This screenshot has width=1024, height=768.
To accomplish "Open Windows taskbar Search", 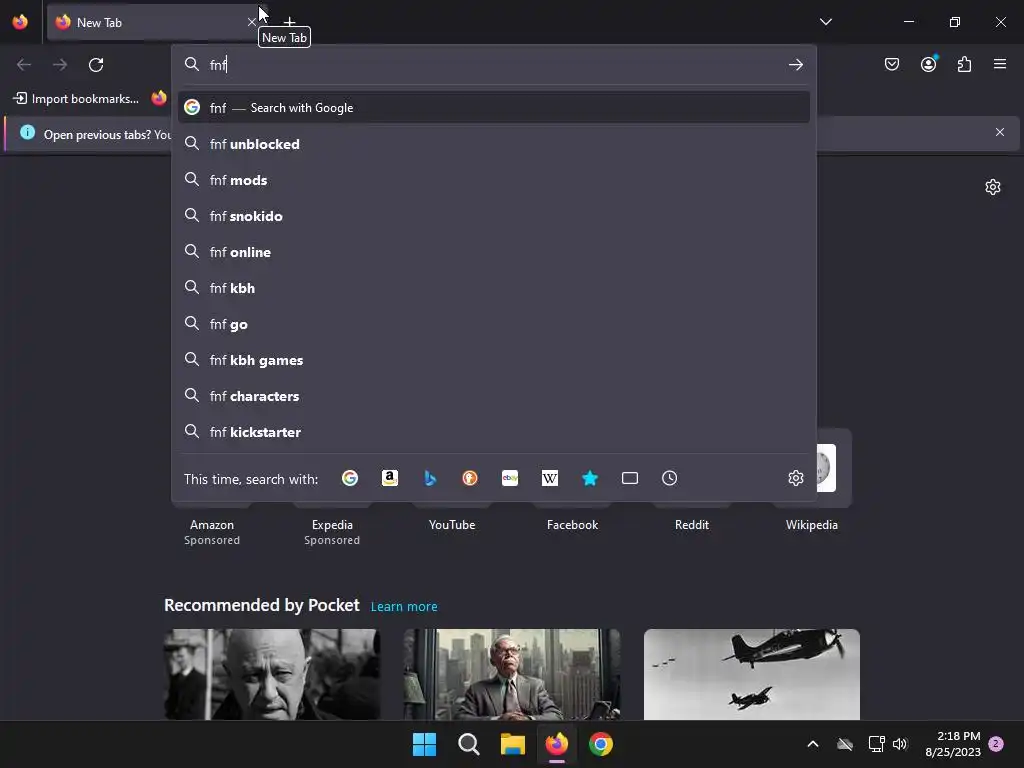I will tap(468, 744).
